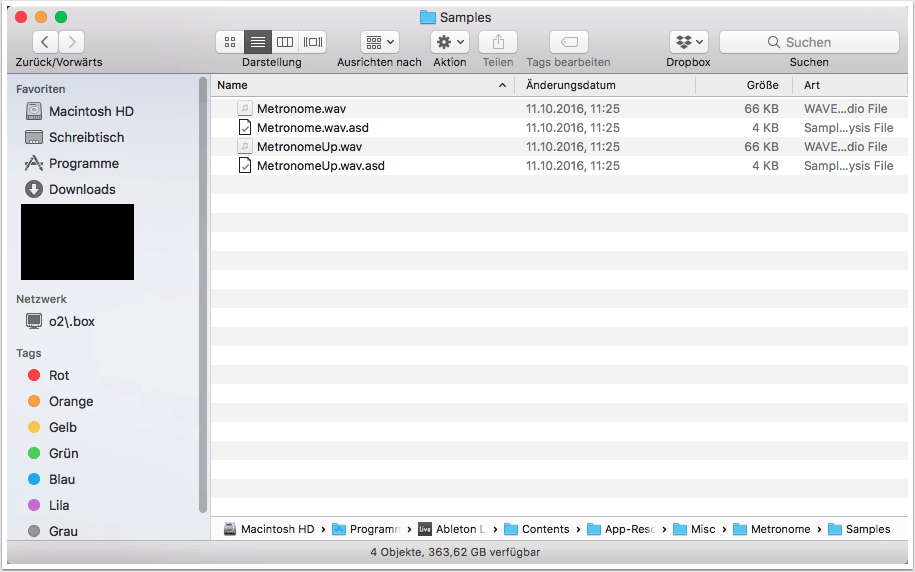Image resolution: width=915 pixels, height=572 pixels.
Task: Select list view display mode
Action: click(x=258, y=42)
